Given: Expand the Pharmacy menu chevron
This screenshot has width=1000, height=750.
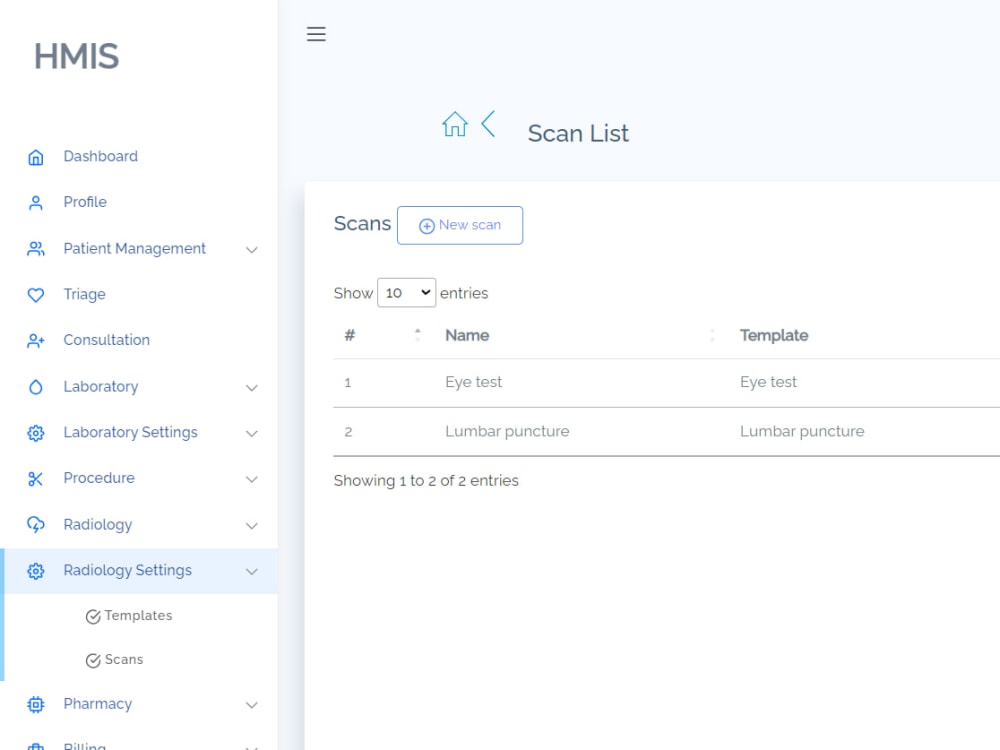Looking at the screenshot, I should (252, 705).
